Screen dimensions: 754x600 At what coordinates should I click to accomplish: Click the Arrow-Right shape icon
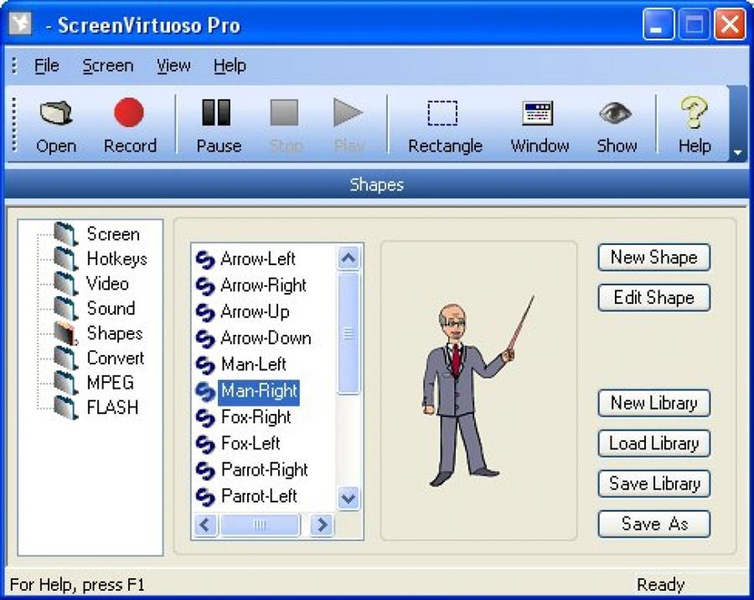coord(205,286)
